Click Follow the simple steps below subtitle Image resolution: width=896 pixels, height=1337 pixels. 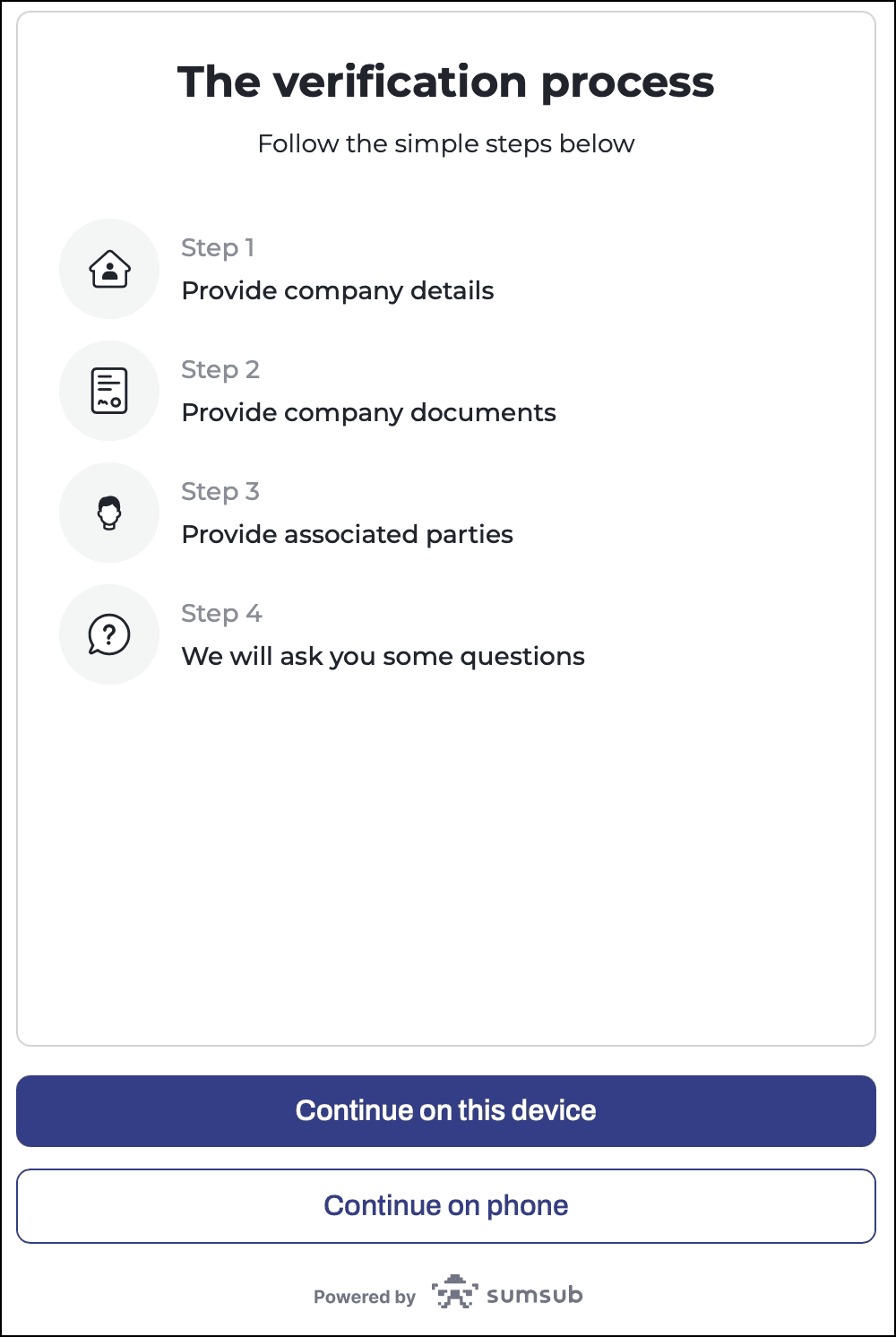tap(446, 144)
